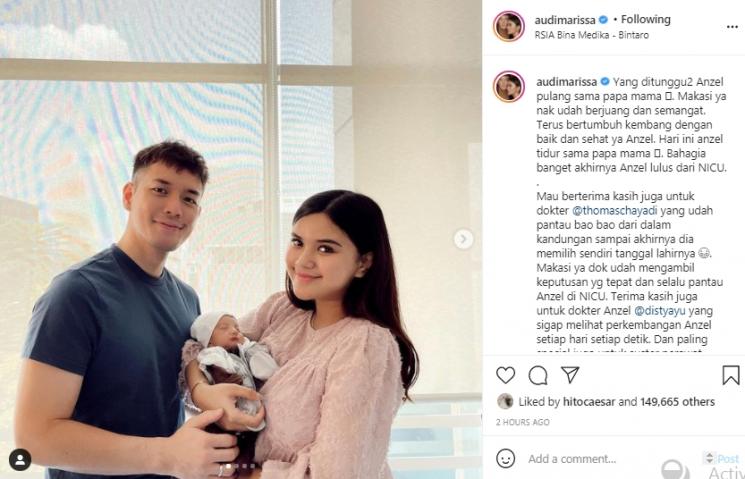Open audimarissa header profile picture
This screenshot has height=479, width=745.
point(509,26)
